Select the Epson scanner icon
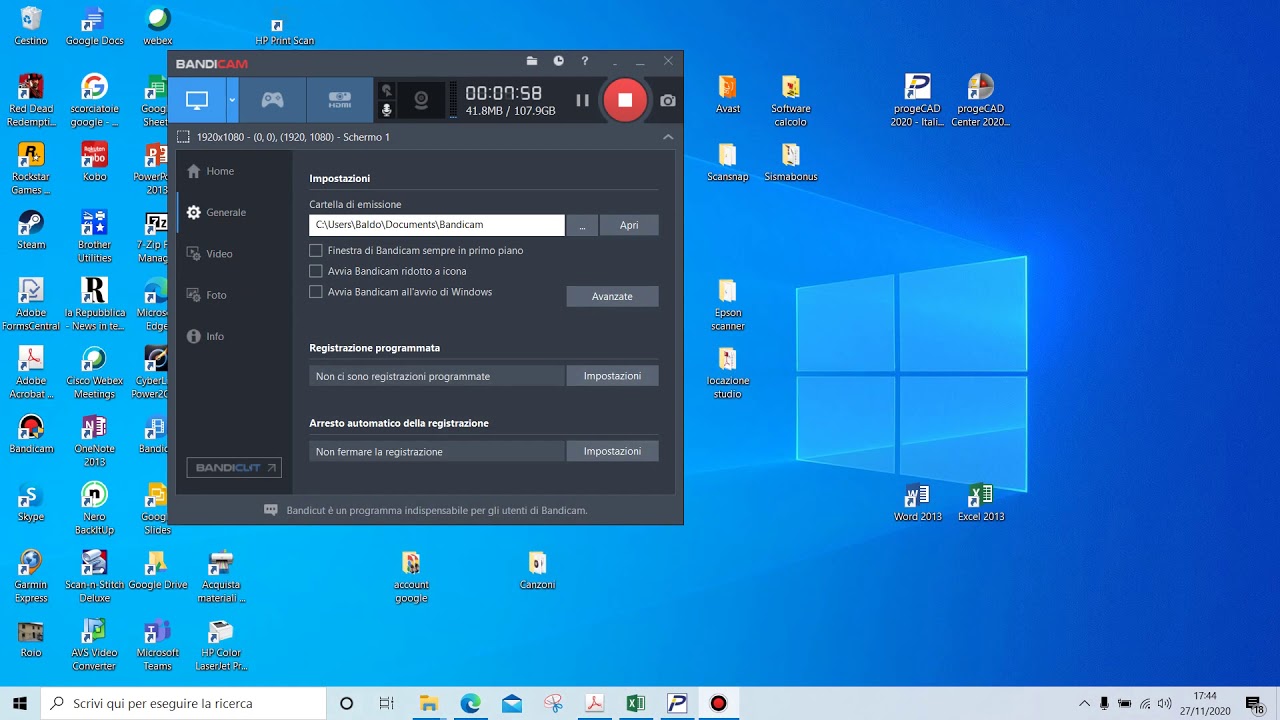1280x720 pixels. 728,304
